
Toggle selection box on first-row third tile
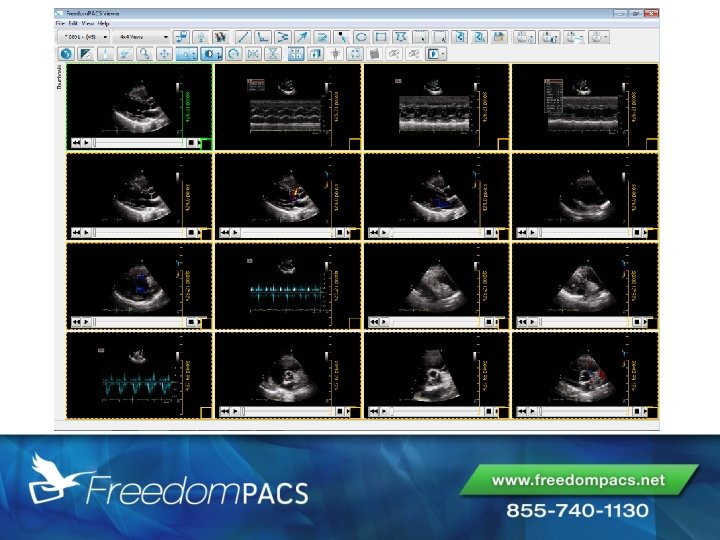[503, 144]
